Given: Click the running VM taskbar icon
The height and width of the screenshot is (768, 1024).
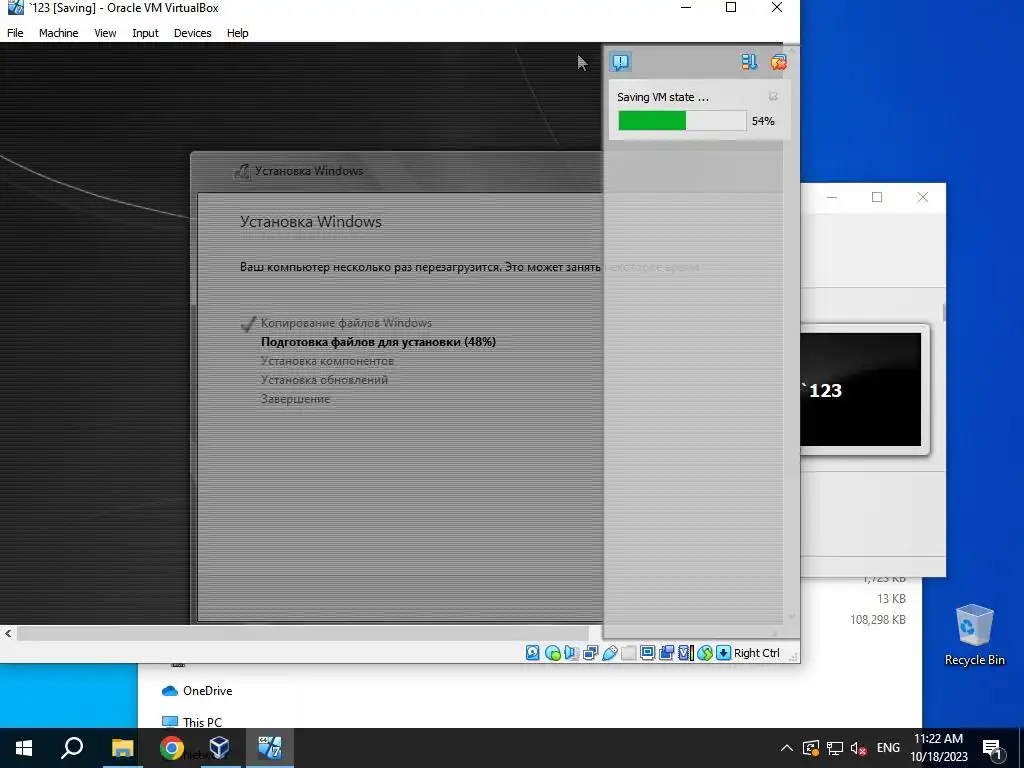Looking at the screenshot, I should (x=270, y=748).
